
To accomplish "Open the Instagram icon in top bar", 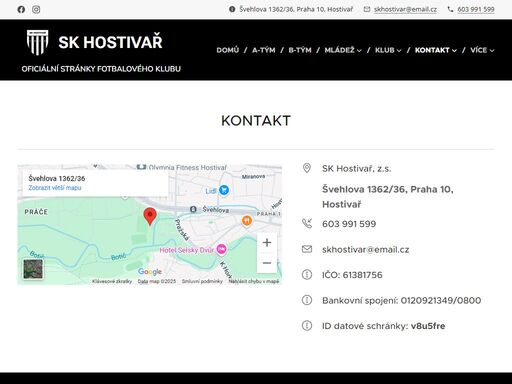I will [x=36, y=10].
